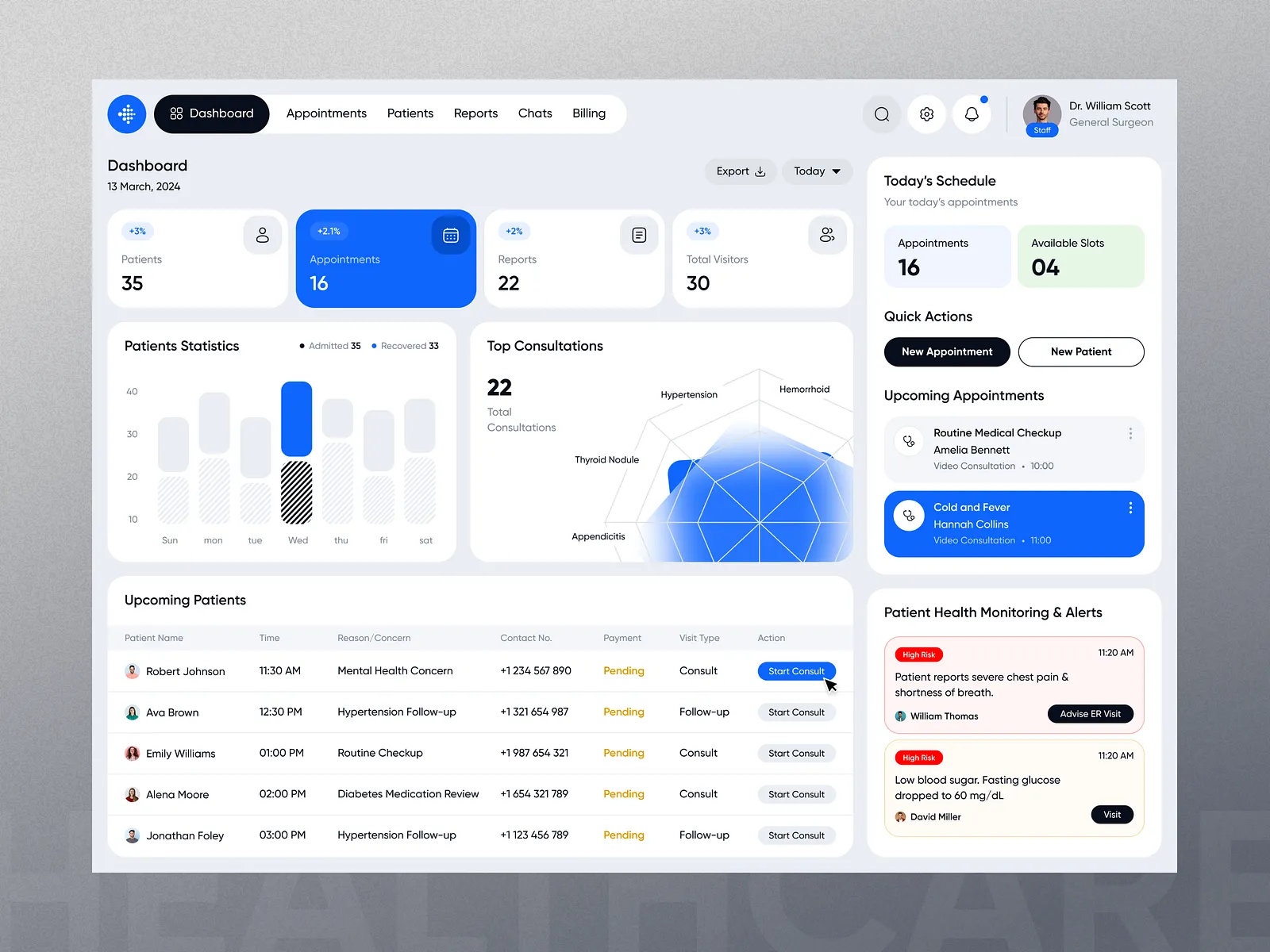The height and width of the screenshot is (952, 1270).
Task: Click Advise ER Visit for William Thomas
Action: coord(1090,713)
